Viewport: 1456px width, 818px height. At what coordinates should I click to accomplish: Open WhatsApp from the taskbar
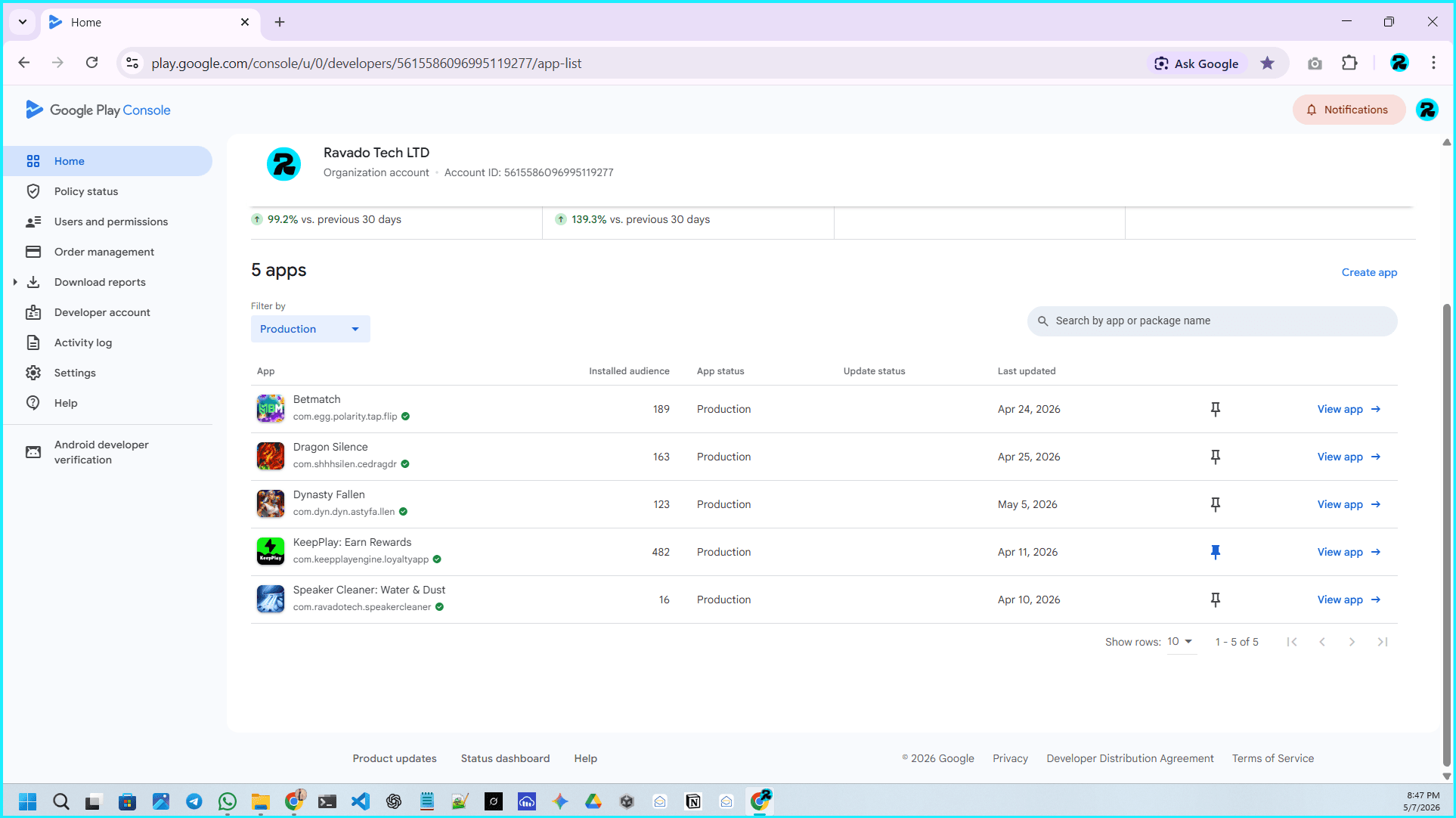(228, 801)
